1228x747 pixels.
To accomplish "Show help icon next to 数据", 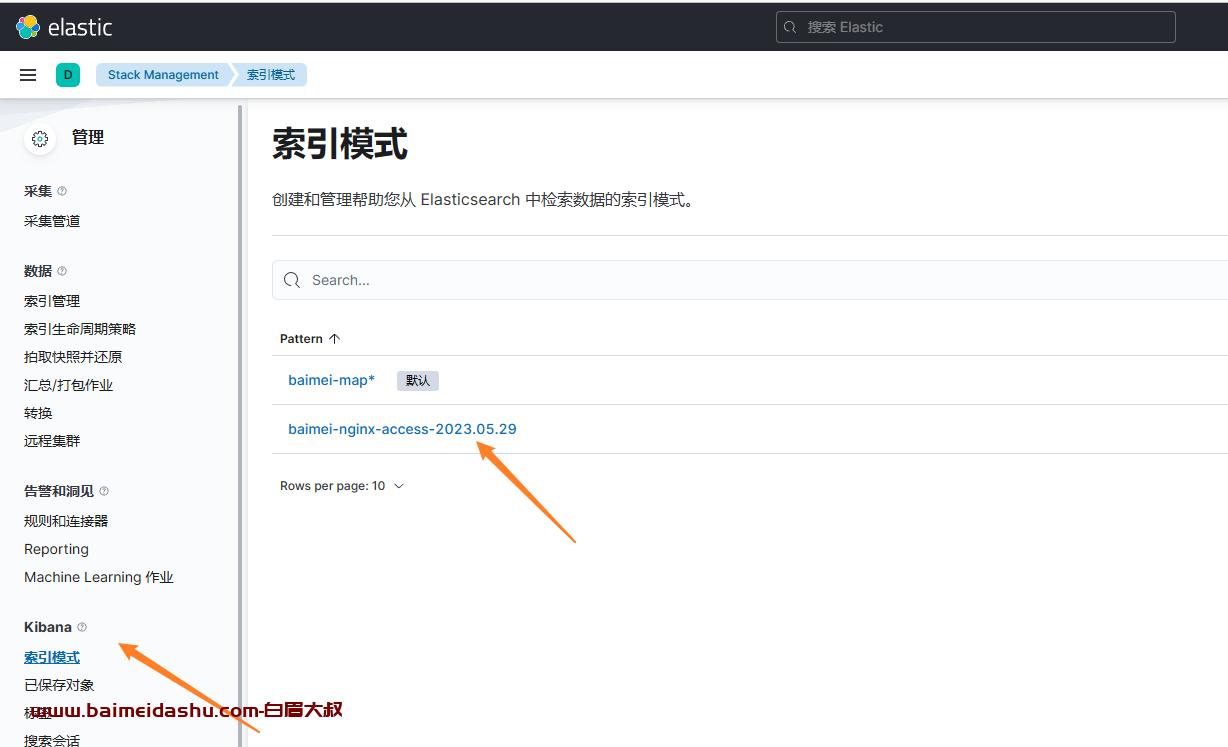I will 62,271.
